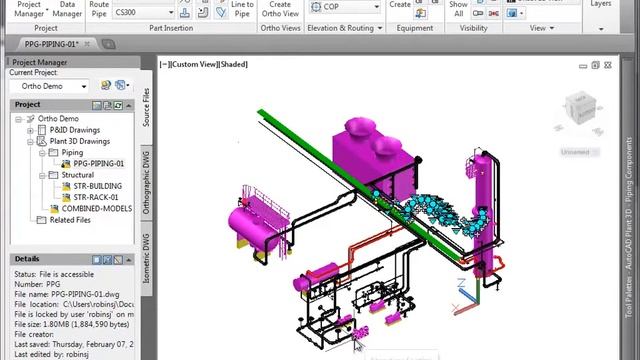Screen dimensions: 640x360
Task: Click the pipe support insertion icon
Action: pos(184,13)
